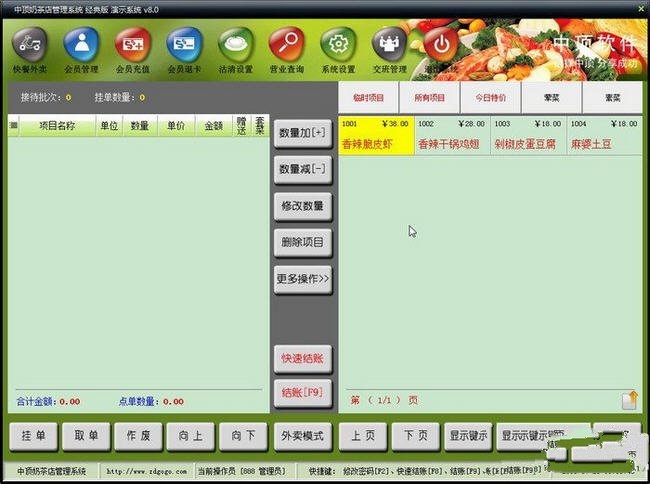Open the 快餐外卖 delivery scooter icon

[x=29, y=45]
